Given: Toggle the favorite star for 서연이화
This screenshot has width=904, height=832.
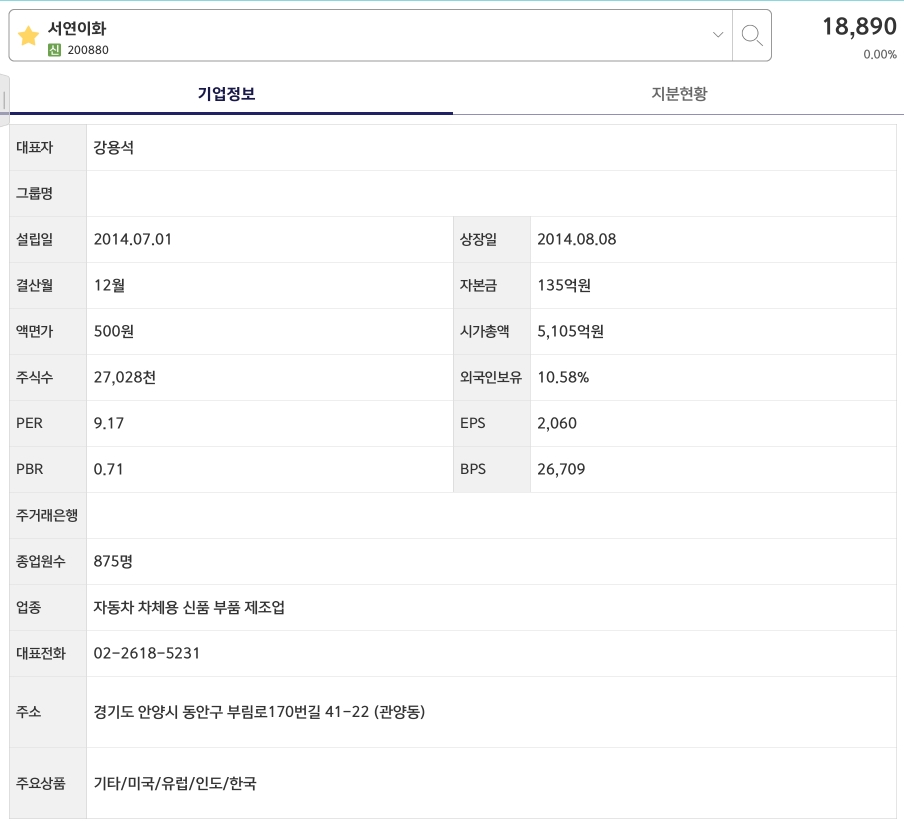Looking at the screenshot, I should coord(28,36).
